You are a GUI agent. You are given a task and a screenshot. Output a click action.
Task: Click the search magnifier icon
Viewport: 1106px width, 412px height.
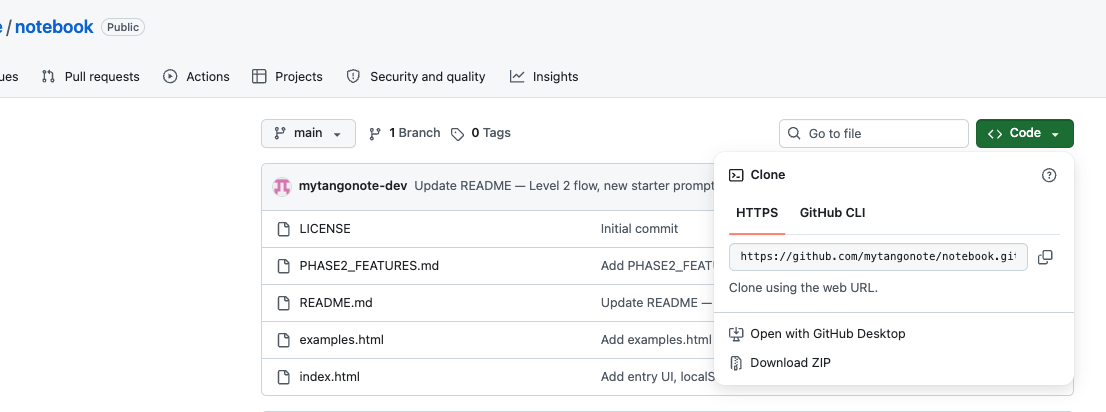(x=794, y=133)
